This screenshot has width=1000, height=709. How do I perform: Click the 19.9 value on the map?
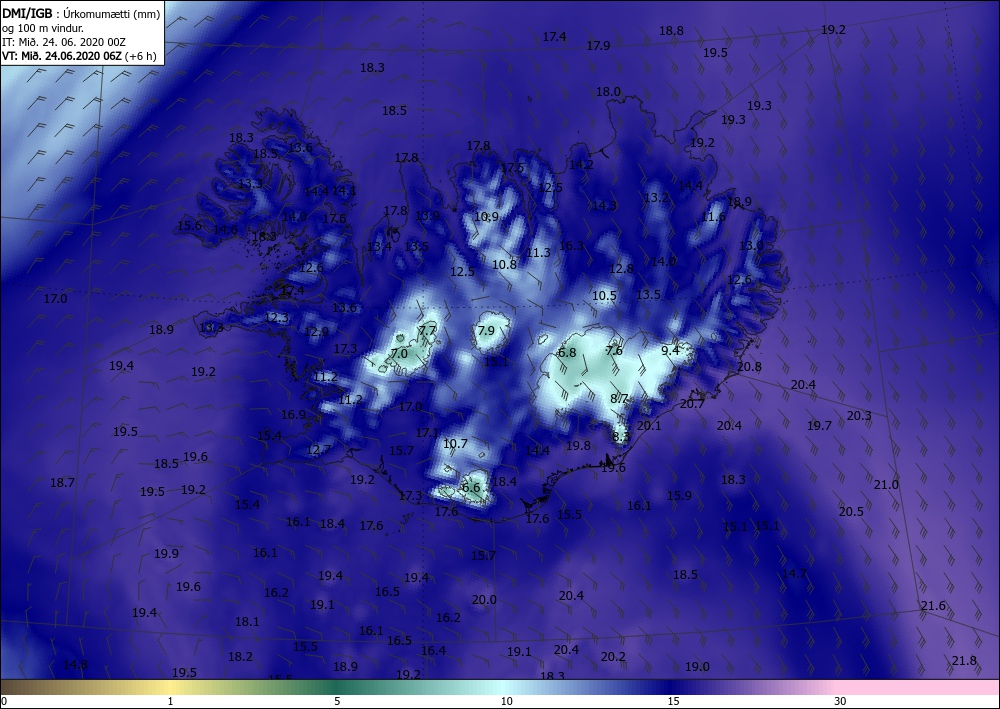(x=166, y=553)
